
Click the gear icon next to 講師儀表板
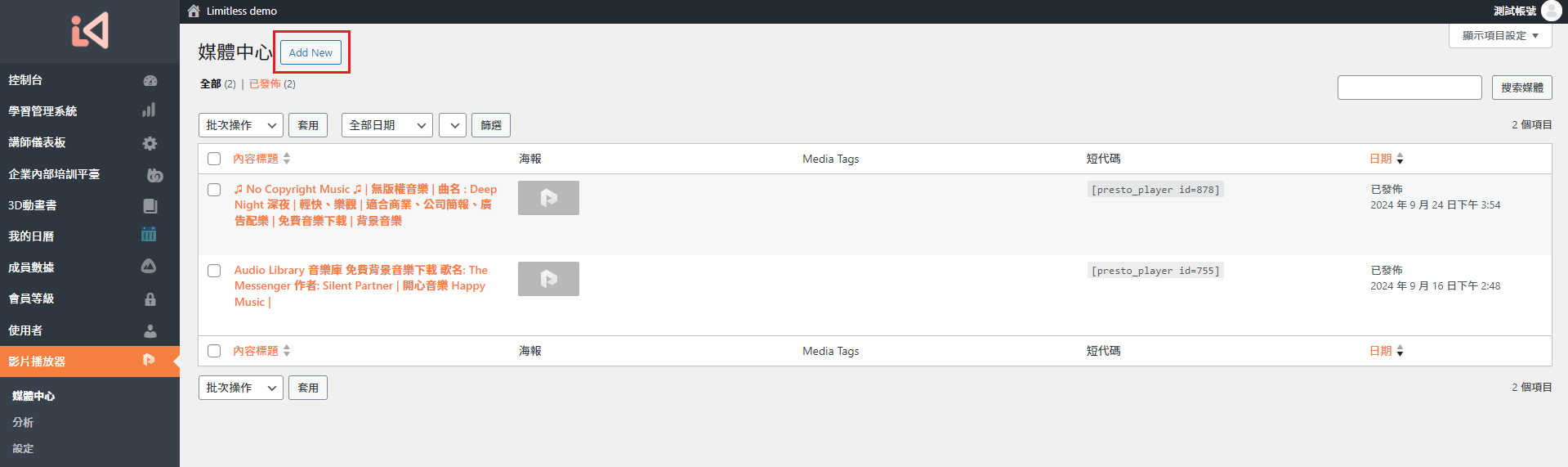click(x=150, y=143)
